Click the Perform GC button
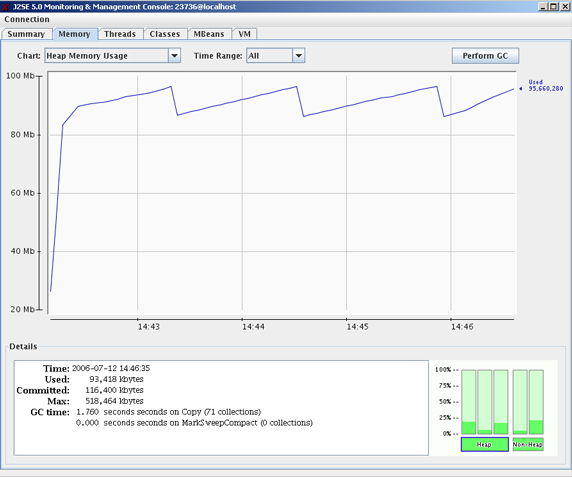Screen dimensions: 572x477 point(485,56)
